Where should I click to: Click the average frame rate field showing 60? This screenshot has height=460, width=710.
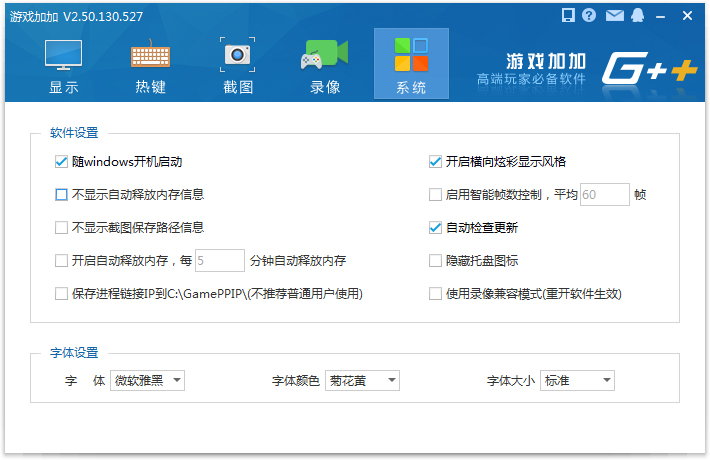coord(604,195)
